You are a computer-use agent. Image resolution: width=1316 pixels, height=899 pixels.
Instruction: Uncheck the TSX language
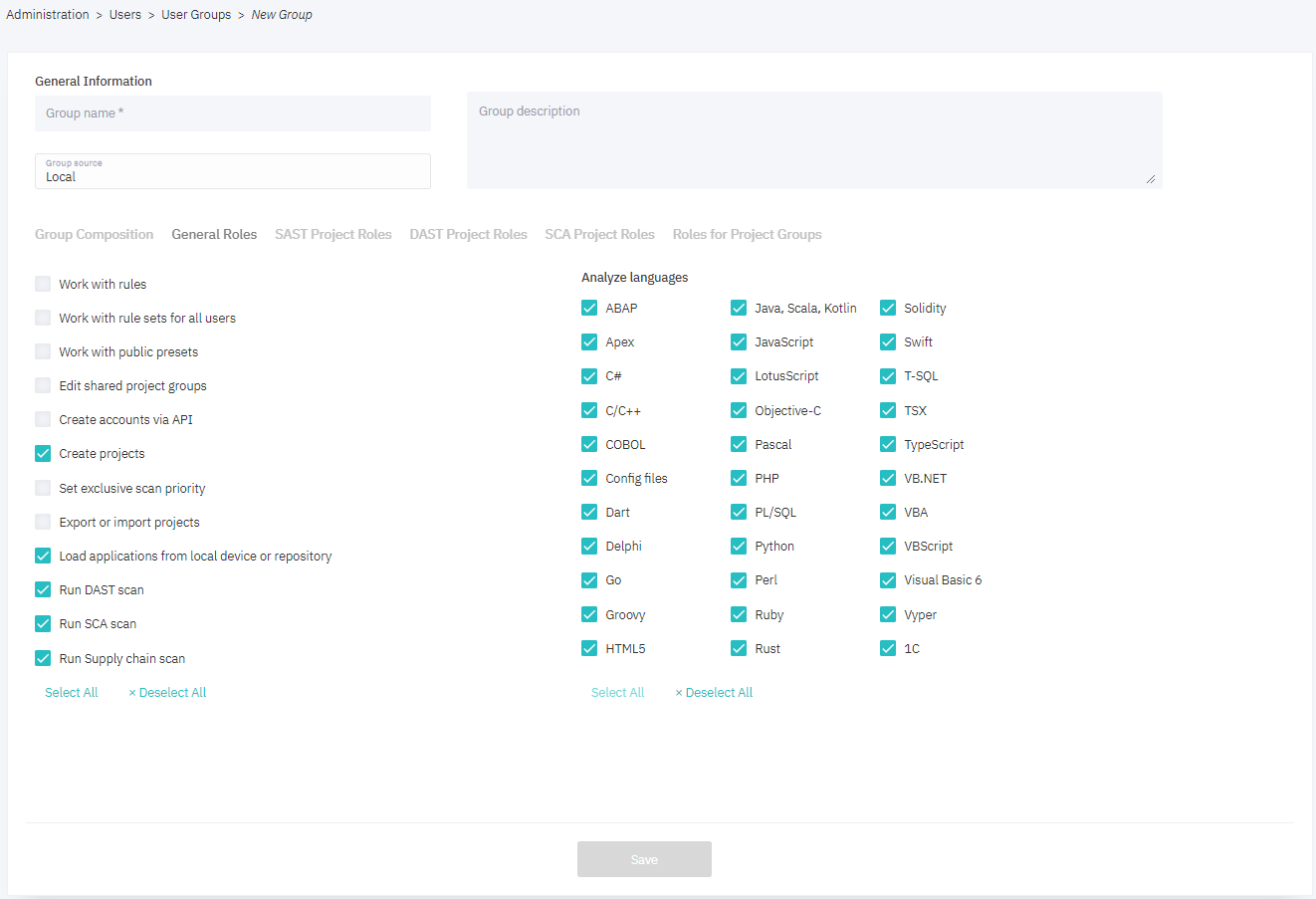pos(888,410)
